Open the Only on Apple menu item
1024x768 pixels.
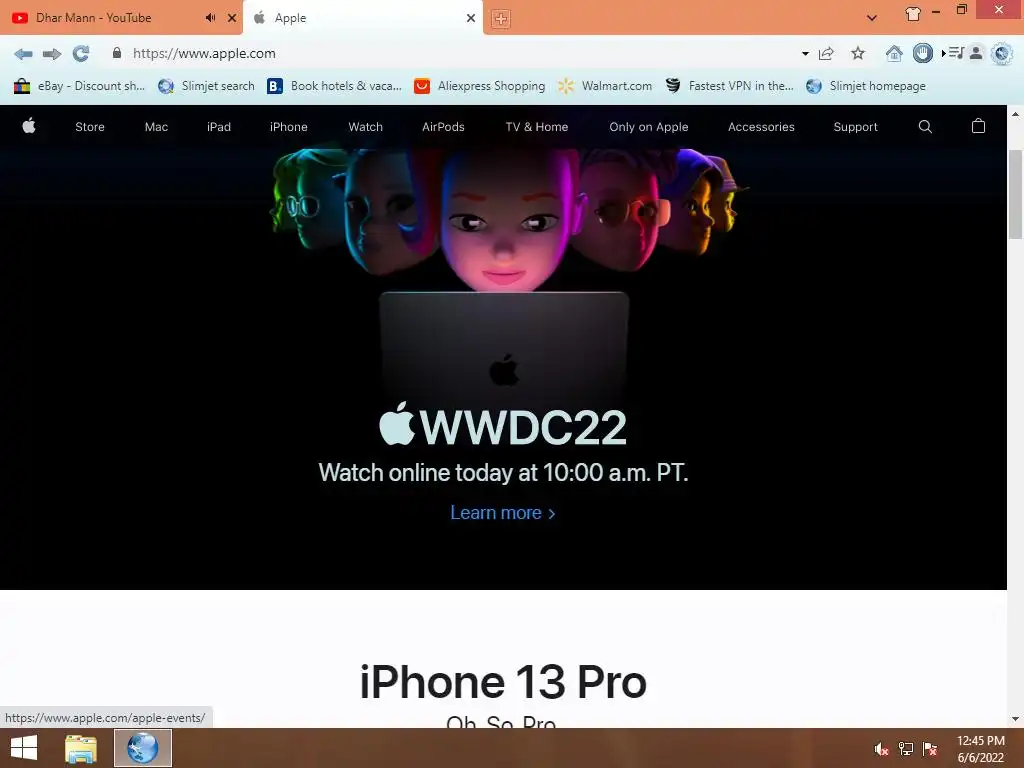[x=648, y=127]
